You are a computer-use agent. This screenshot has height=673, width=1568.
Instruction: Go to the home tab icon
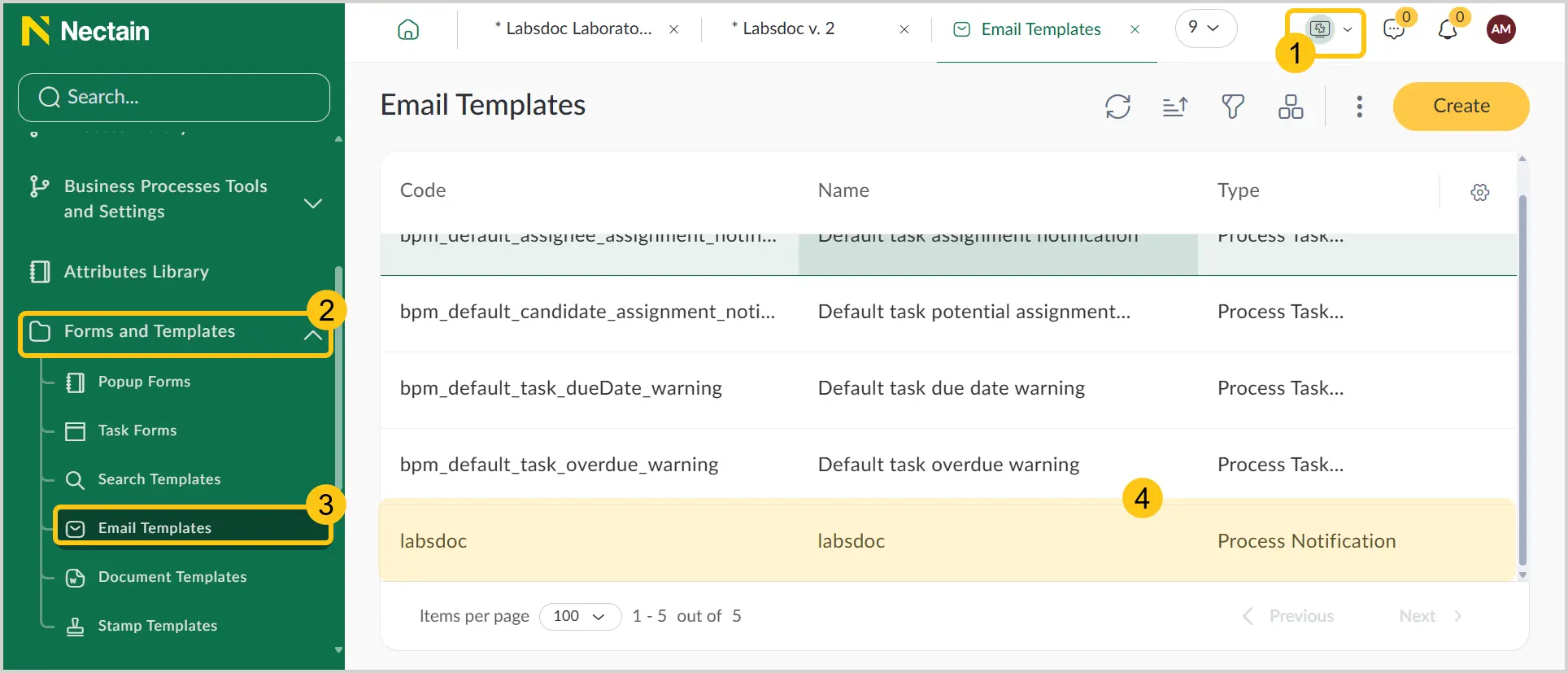(x=408, y=29)
